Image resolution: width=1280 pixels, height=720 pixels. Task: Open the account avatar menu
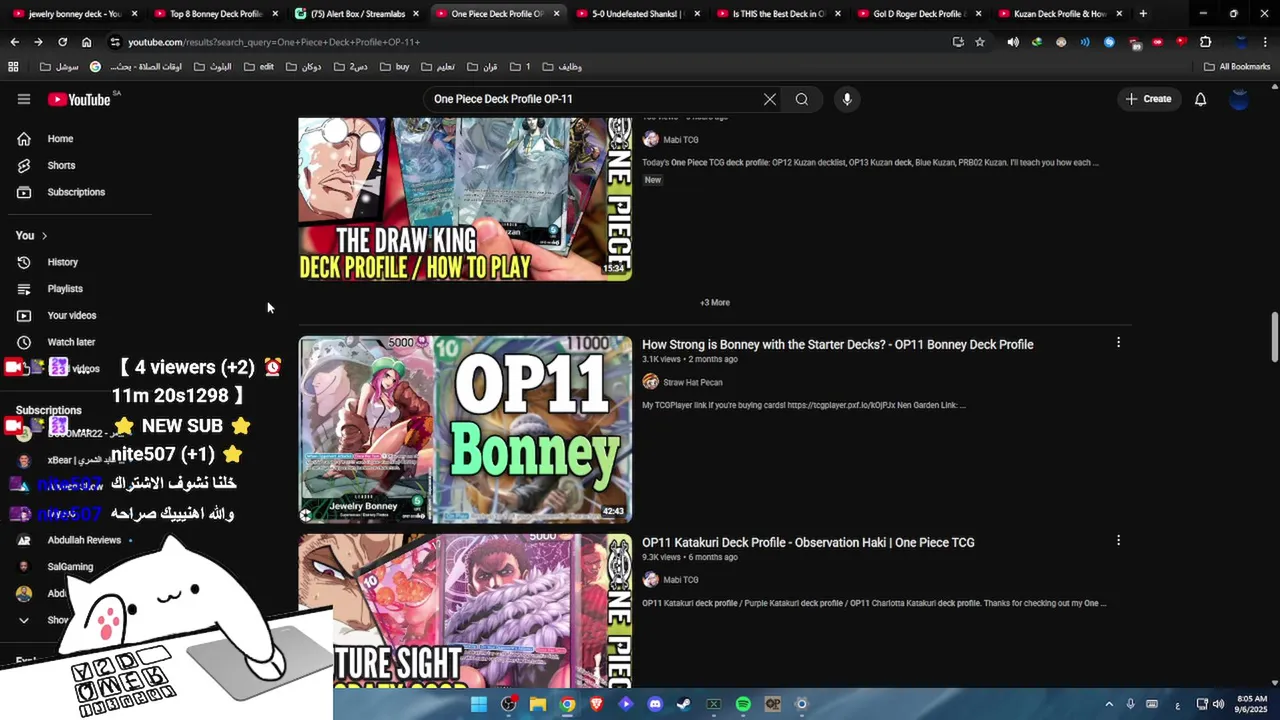(x=1239, y=99)
